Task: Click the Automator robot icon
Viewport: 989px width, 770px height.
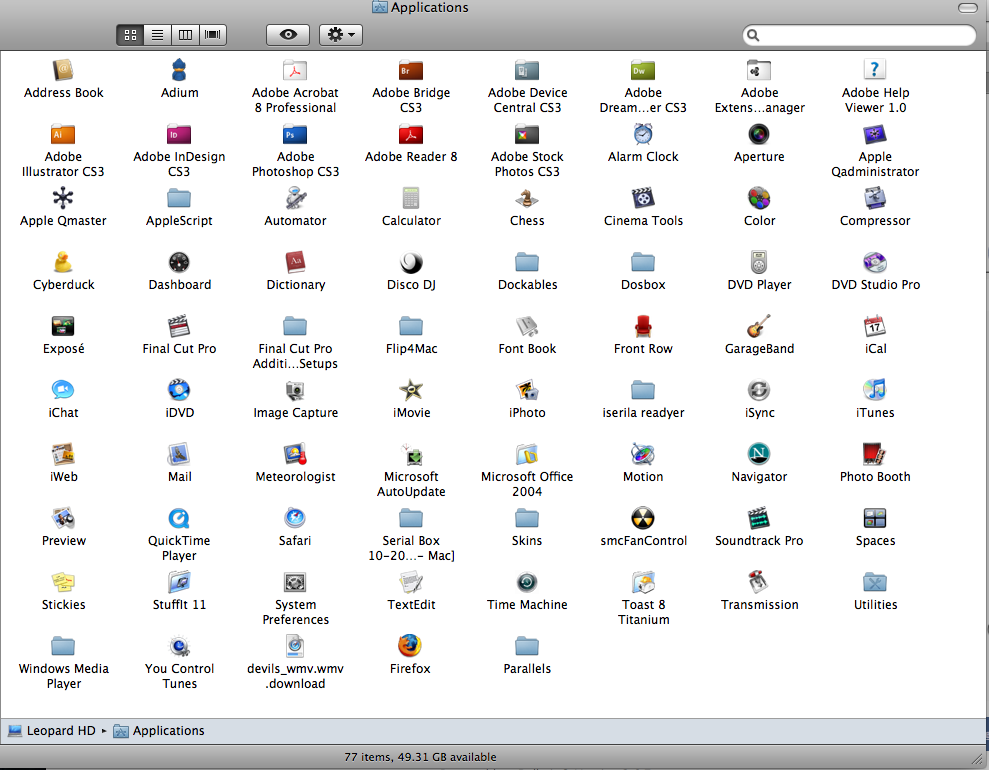Action: (x=295, y=198)
